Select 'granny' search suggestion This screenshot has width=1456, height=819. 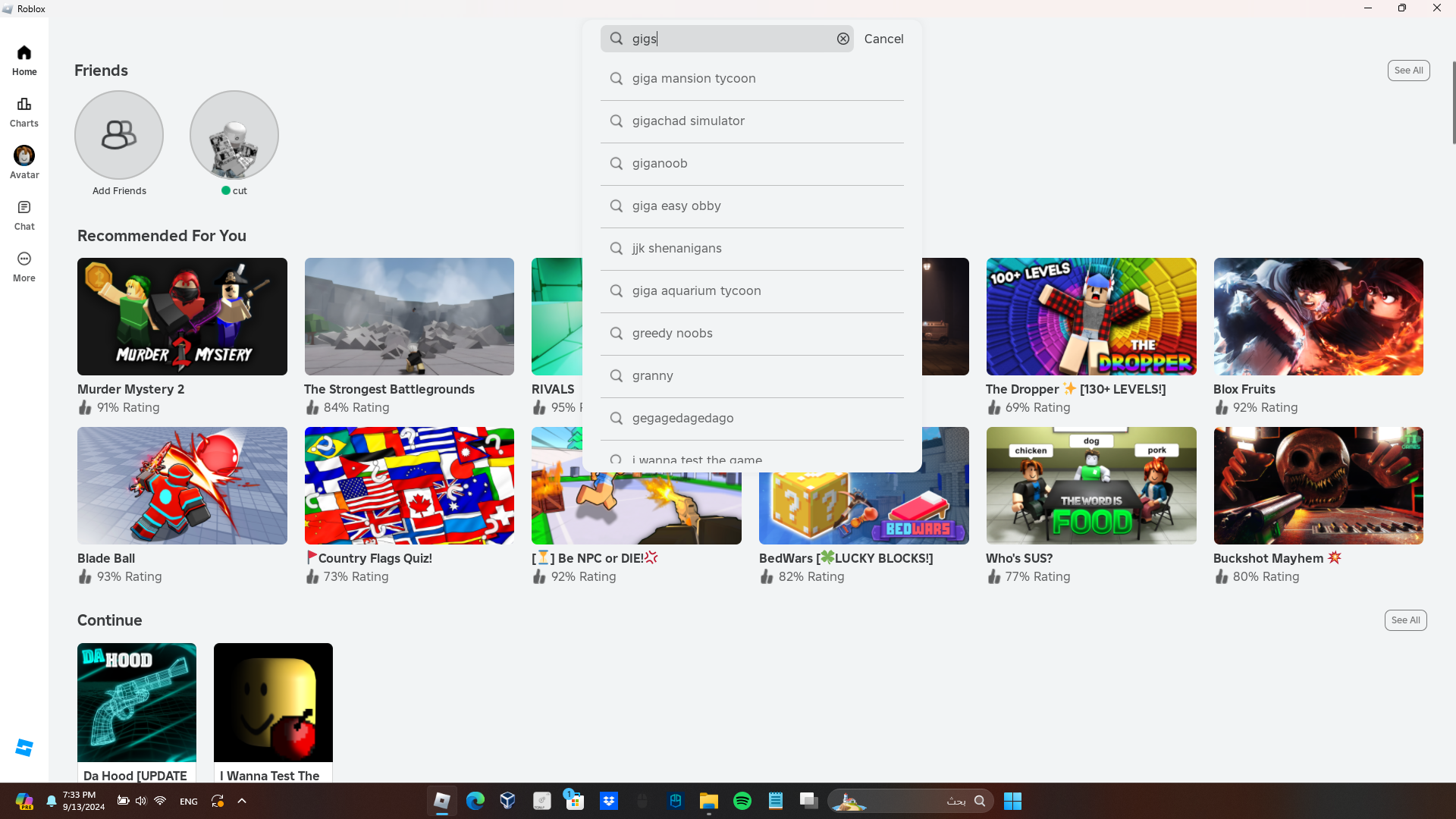(x=752, y=376)
